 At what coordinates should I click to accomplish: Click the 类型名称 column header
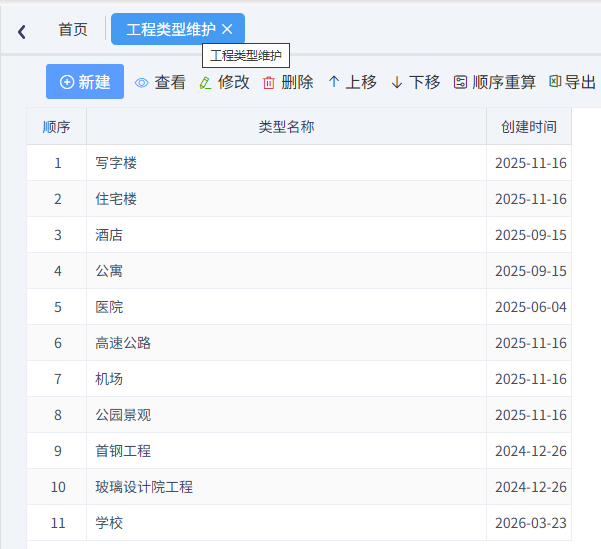coord(286,127)
